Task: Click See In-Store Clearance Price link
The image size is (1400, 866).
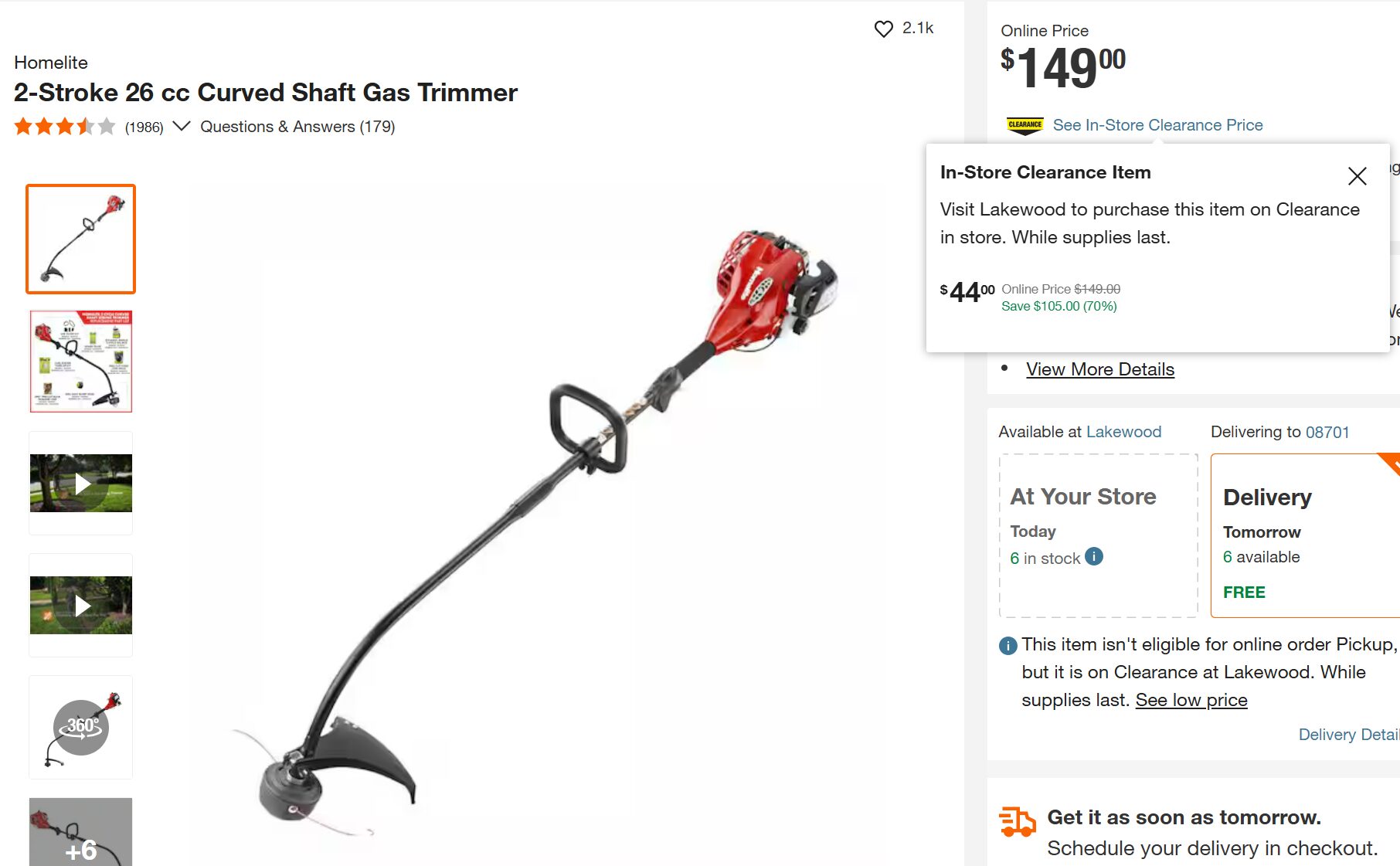Action: pyautogui.click(x=1157, y=125)
